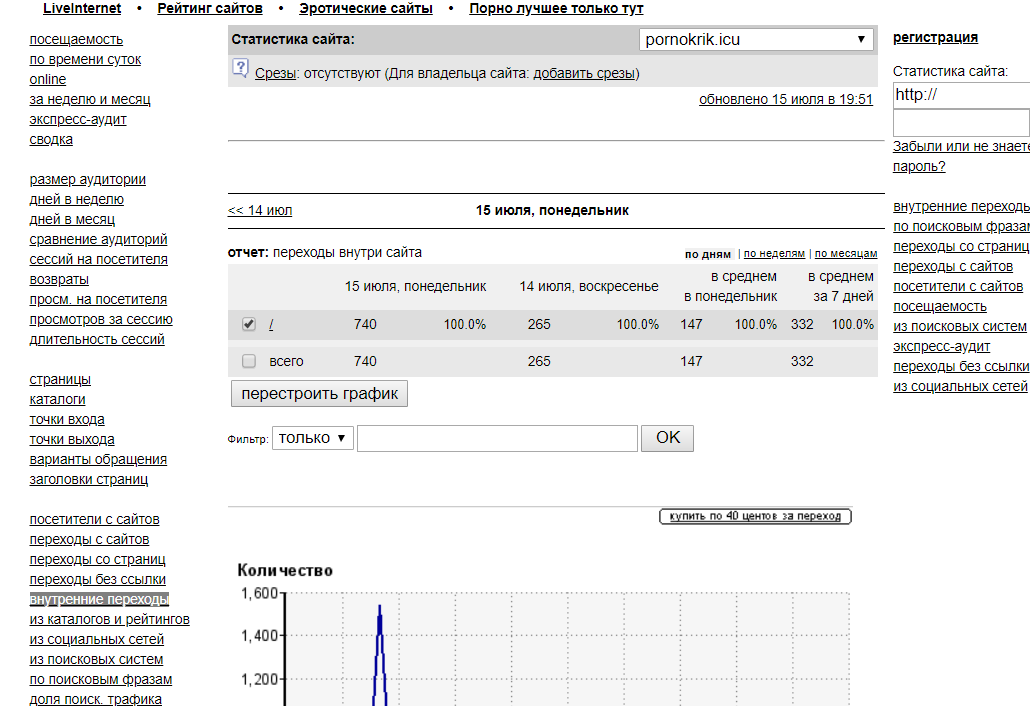The width and height of the screenshot is (1030, 706).
Task: Open the "Рейтинг сайтов" top link
Action: point(210,9)
